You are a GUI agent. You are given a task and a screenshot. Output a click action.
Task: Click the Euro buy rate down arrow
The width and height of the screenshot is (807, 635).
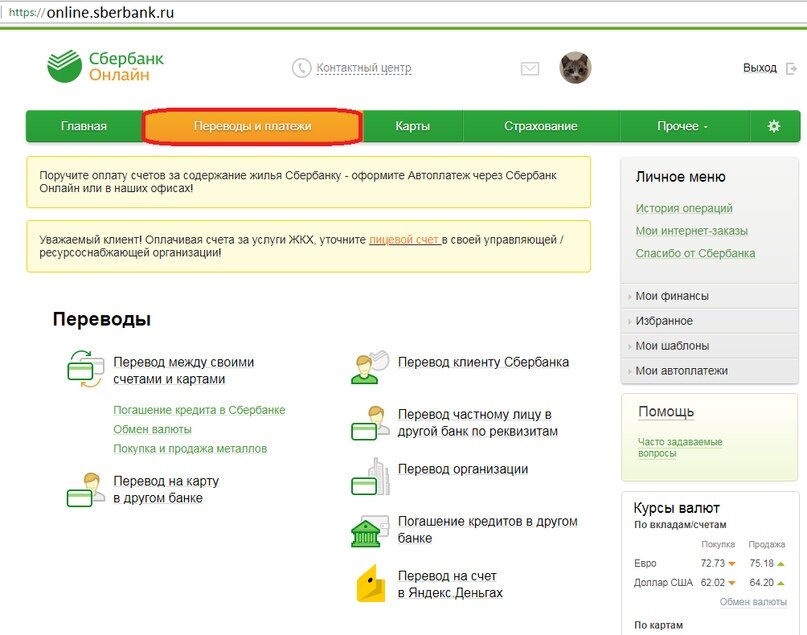coord(732,564)
